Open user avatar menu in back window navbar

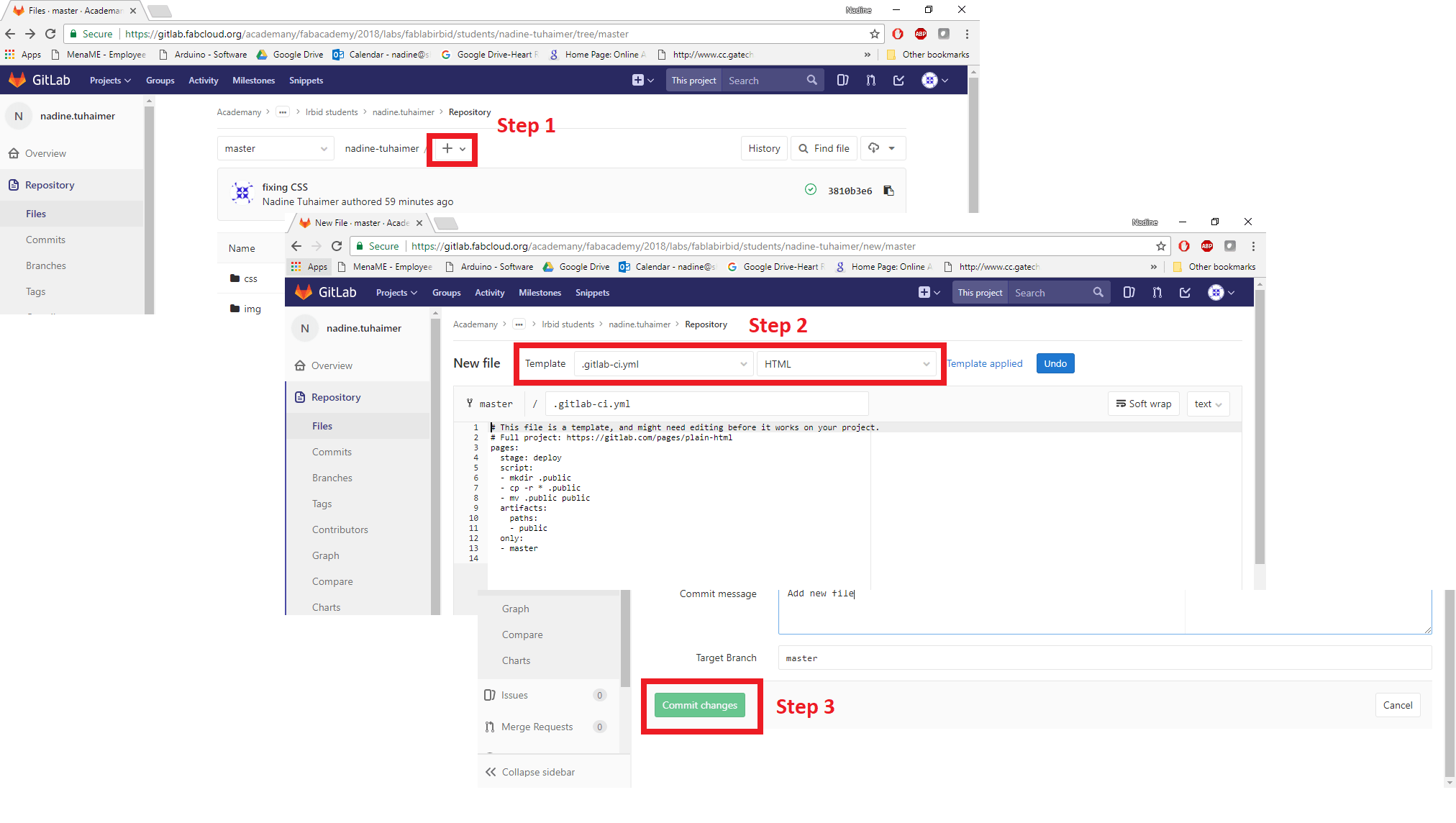pos(934,81)
